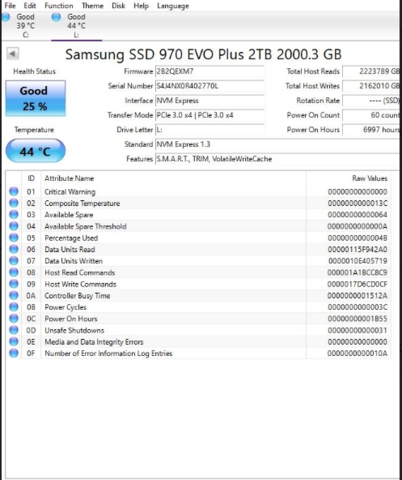Click status icon for Media and Data Integrity Errors
402x480 pixels.
point(14,342)
